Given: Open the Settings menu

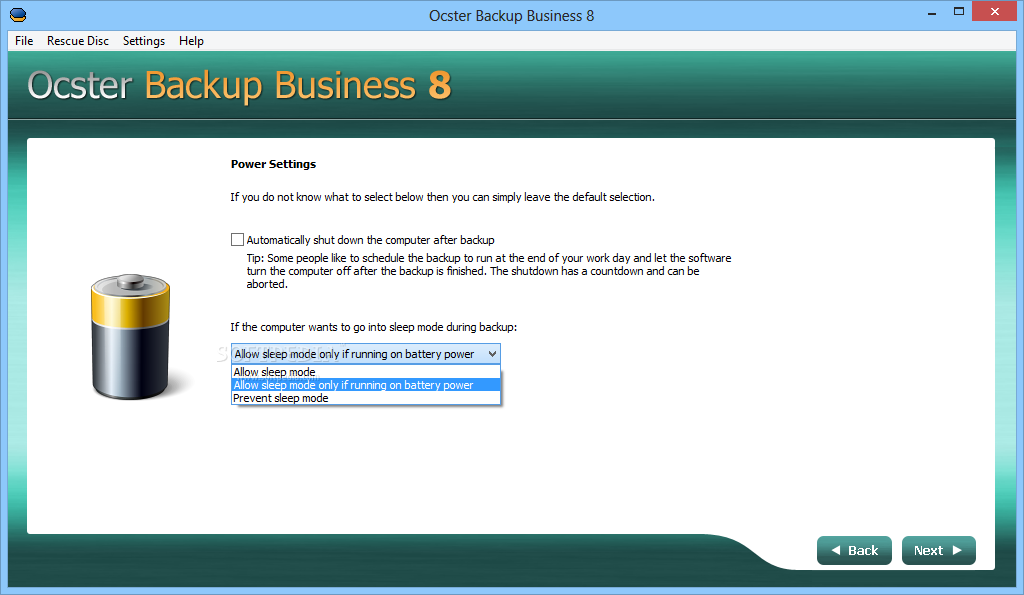Looking at the screenshot, I should coord(144,40).
